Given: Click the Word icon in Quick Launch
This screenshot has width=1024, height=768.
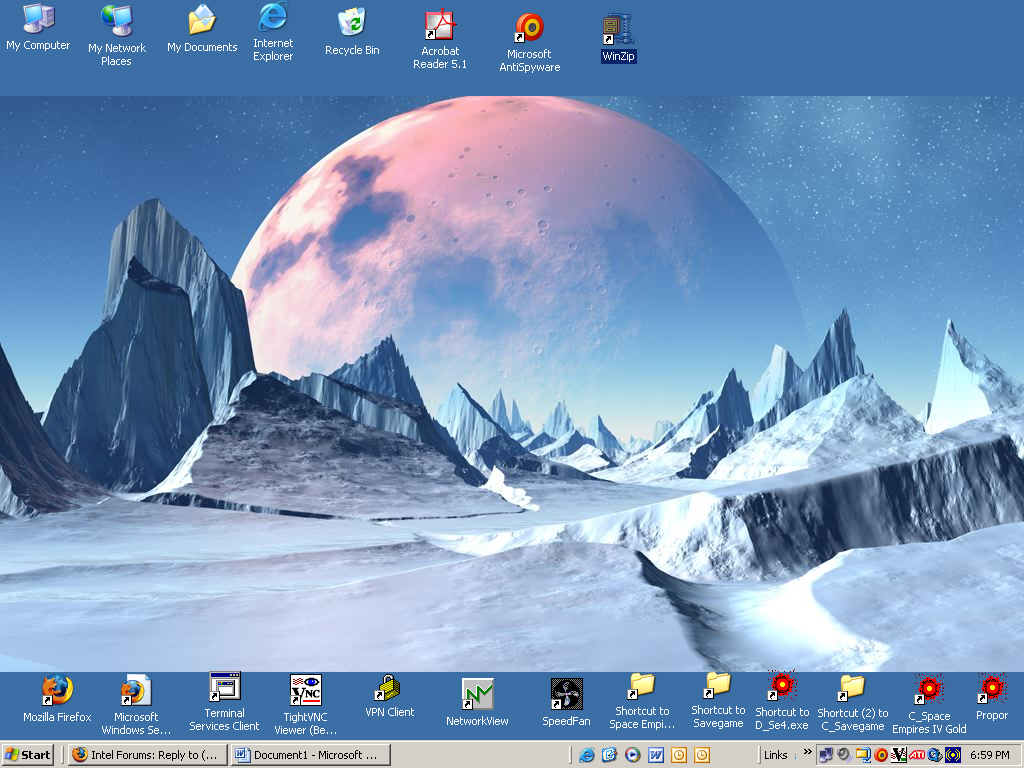Looking at the screenshot, I should 656,755.
